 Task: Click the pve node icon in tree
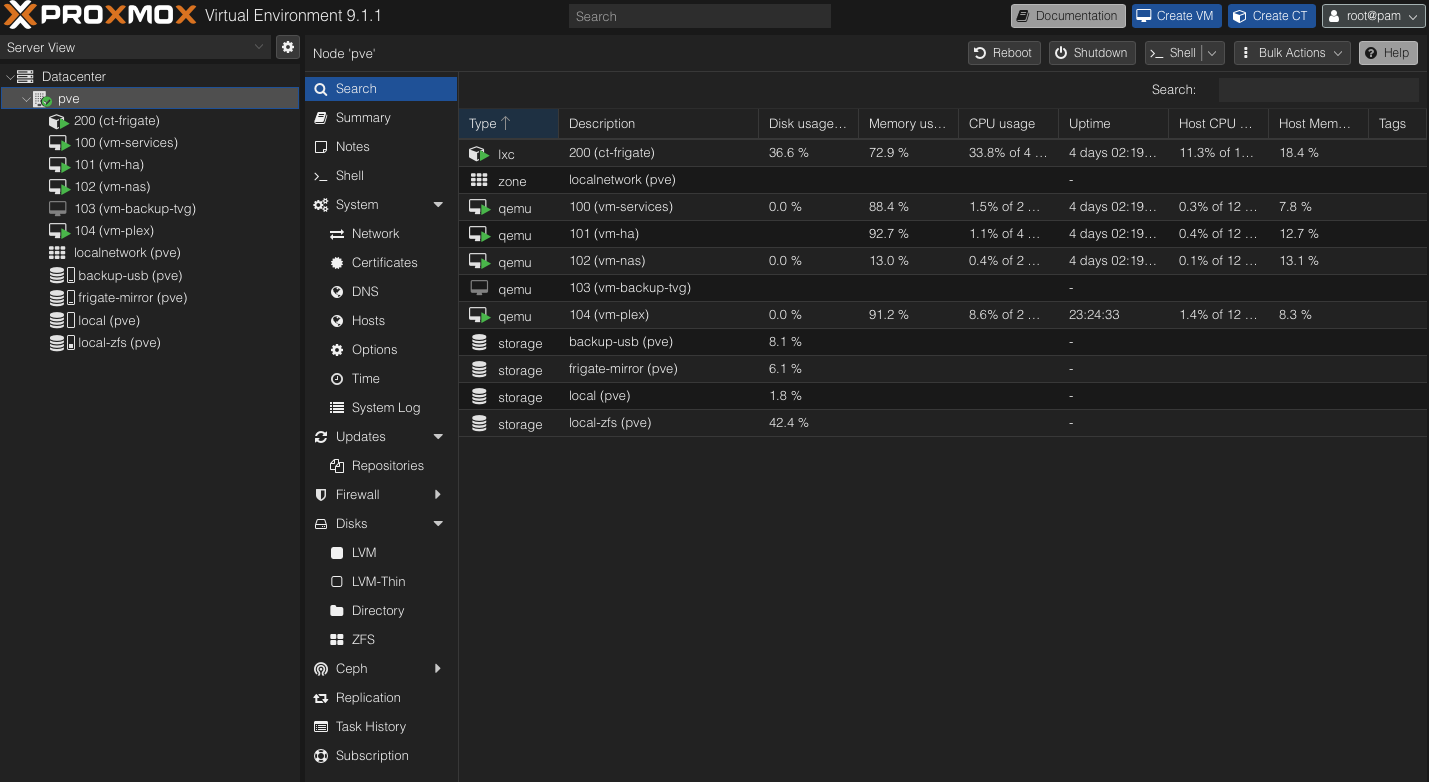42,99
